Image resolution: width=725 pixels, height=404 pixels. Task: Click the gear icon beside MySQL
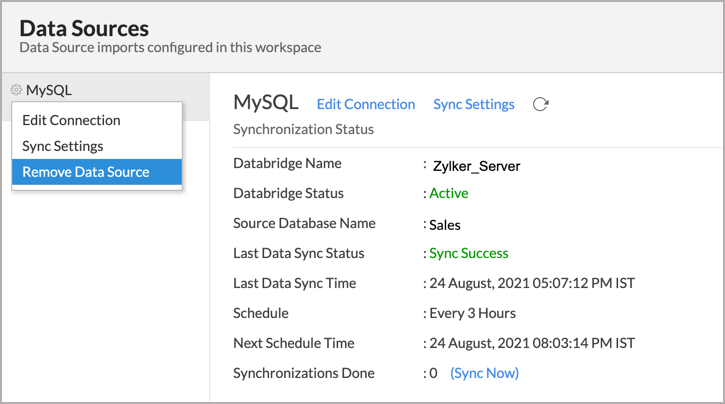point(16,90)
